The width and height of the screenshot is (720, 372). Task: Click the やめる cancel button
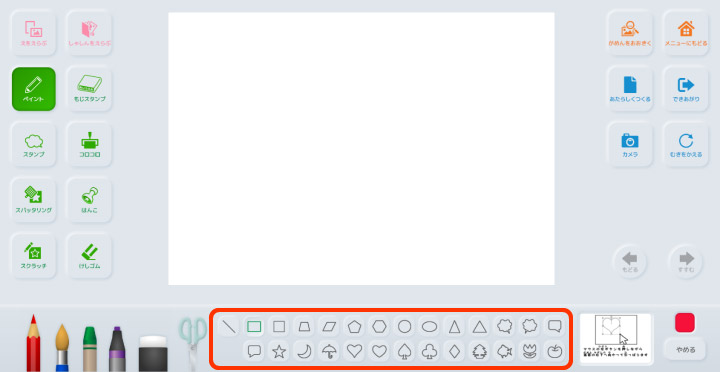tap(686, 349)
